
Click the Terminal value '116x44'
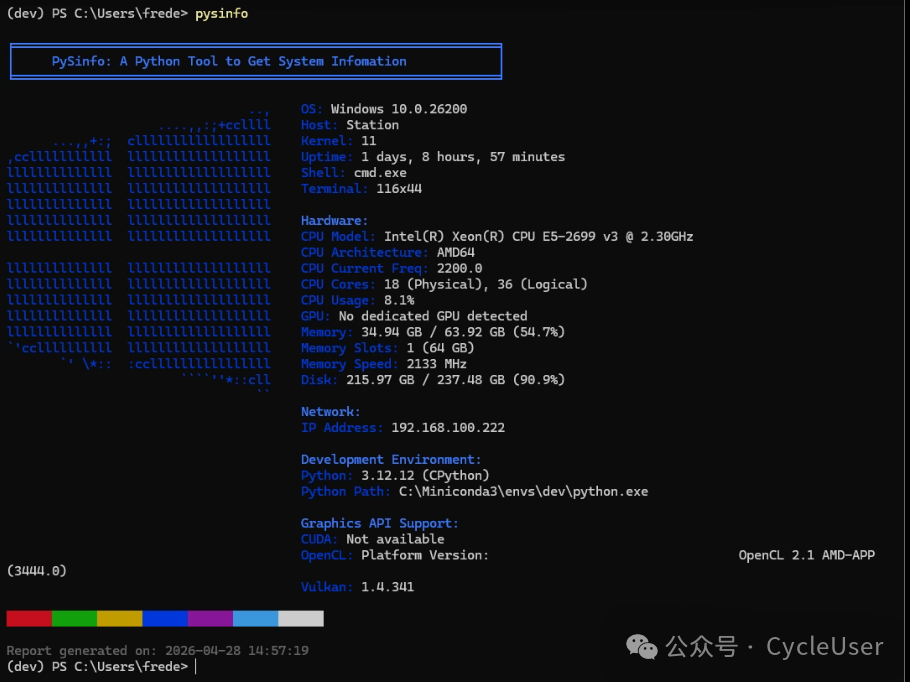pyautogui.click(x=399, y=189)
